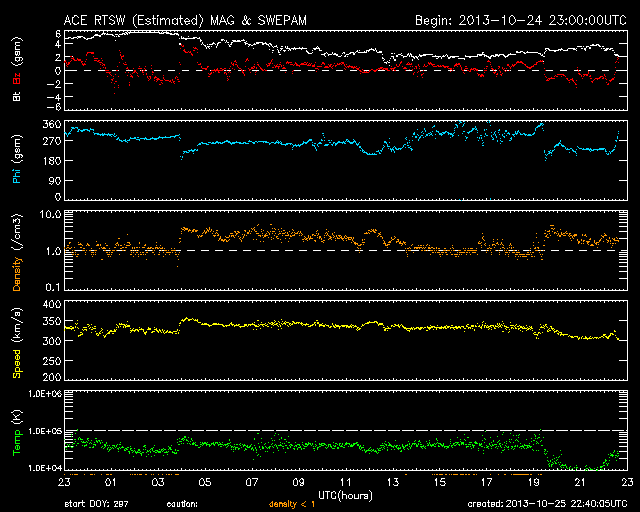This screenshot has height=512, width=640.
Task: Click the '270' value on Phi axis
Action: coord(52,141)
